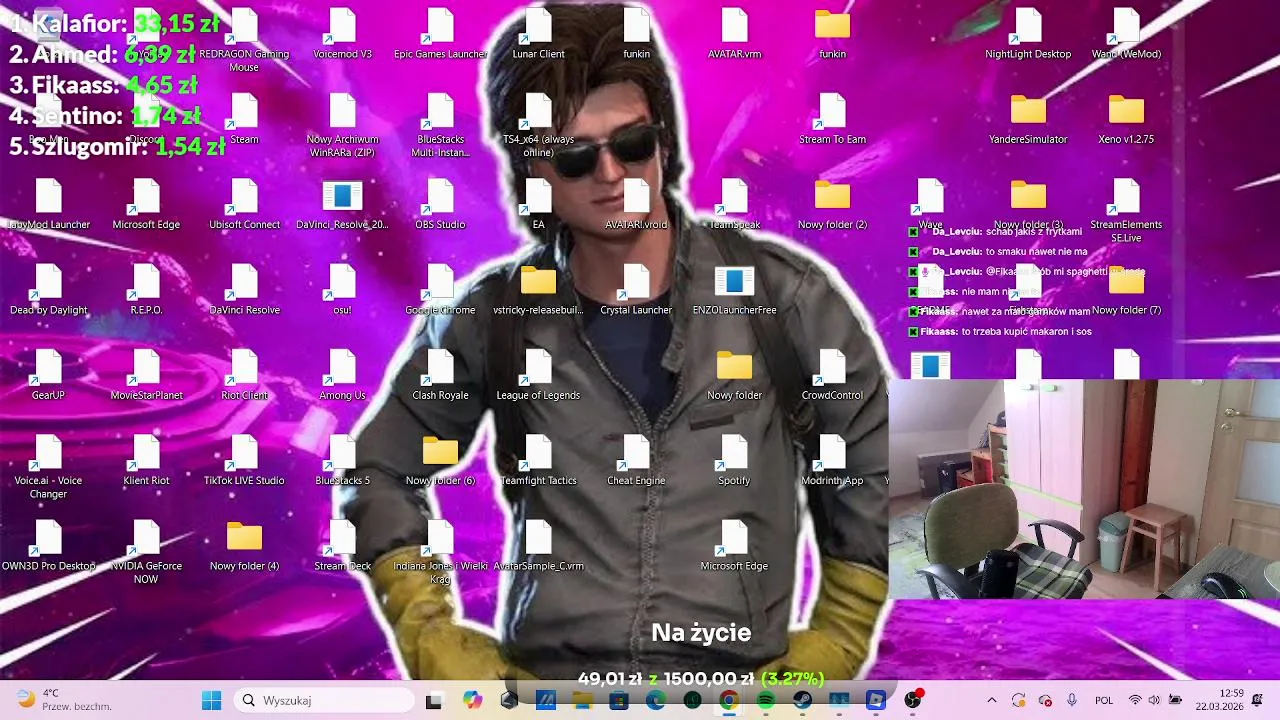Click the POL language indicator

coord(1104,700)
